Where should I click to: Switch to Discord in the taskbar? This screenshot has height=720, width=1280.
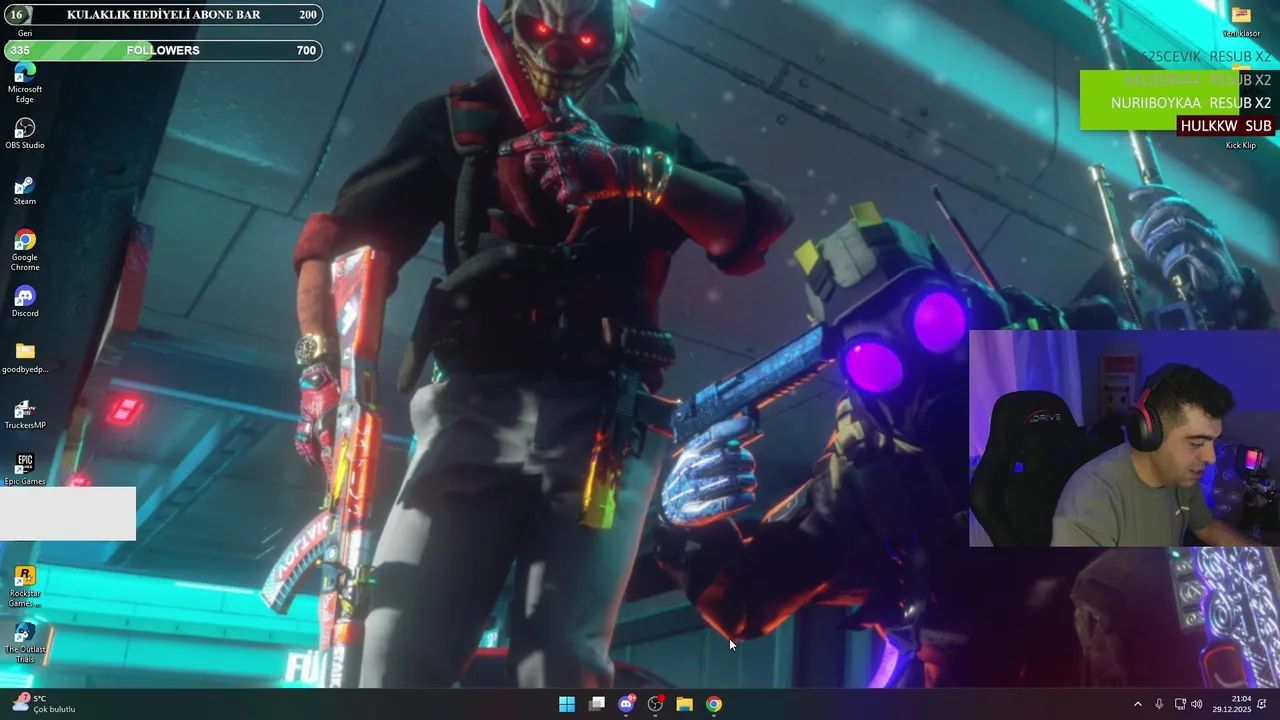point(626,704)
